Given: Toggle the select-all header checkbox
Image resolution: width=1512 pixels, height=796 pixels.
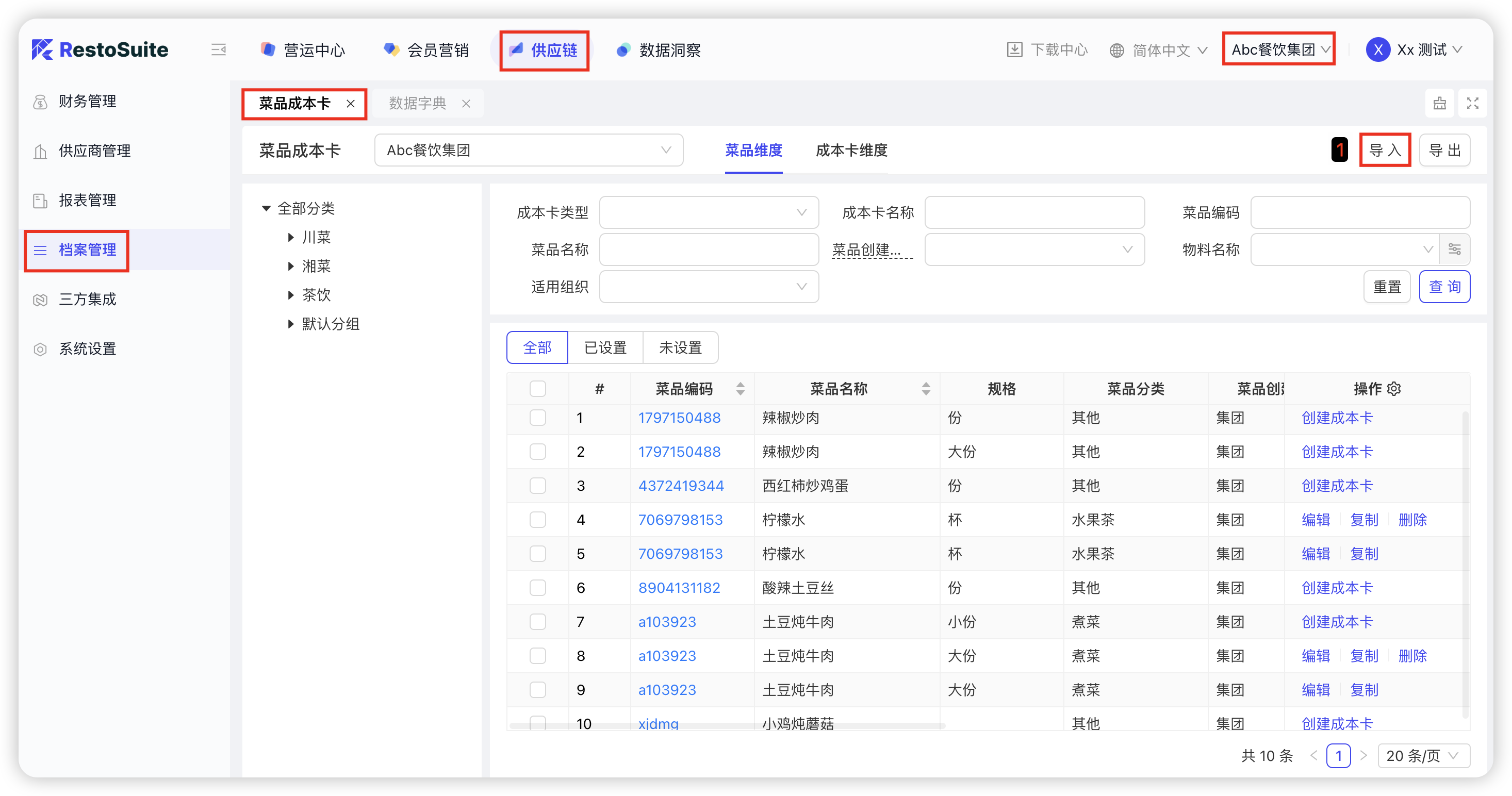Looking at the screenshot, I should point(537,388).
